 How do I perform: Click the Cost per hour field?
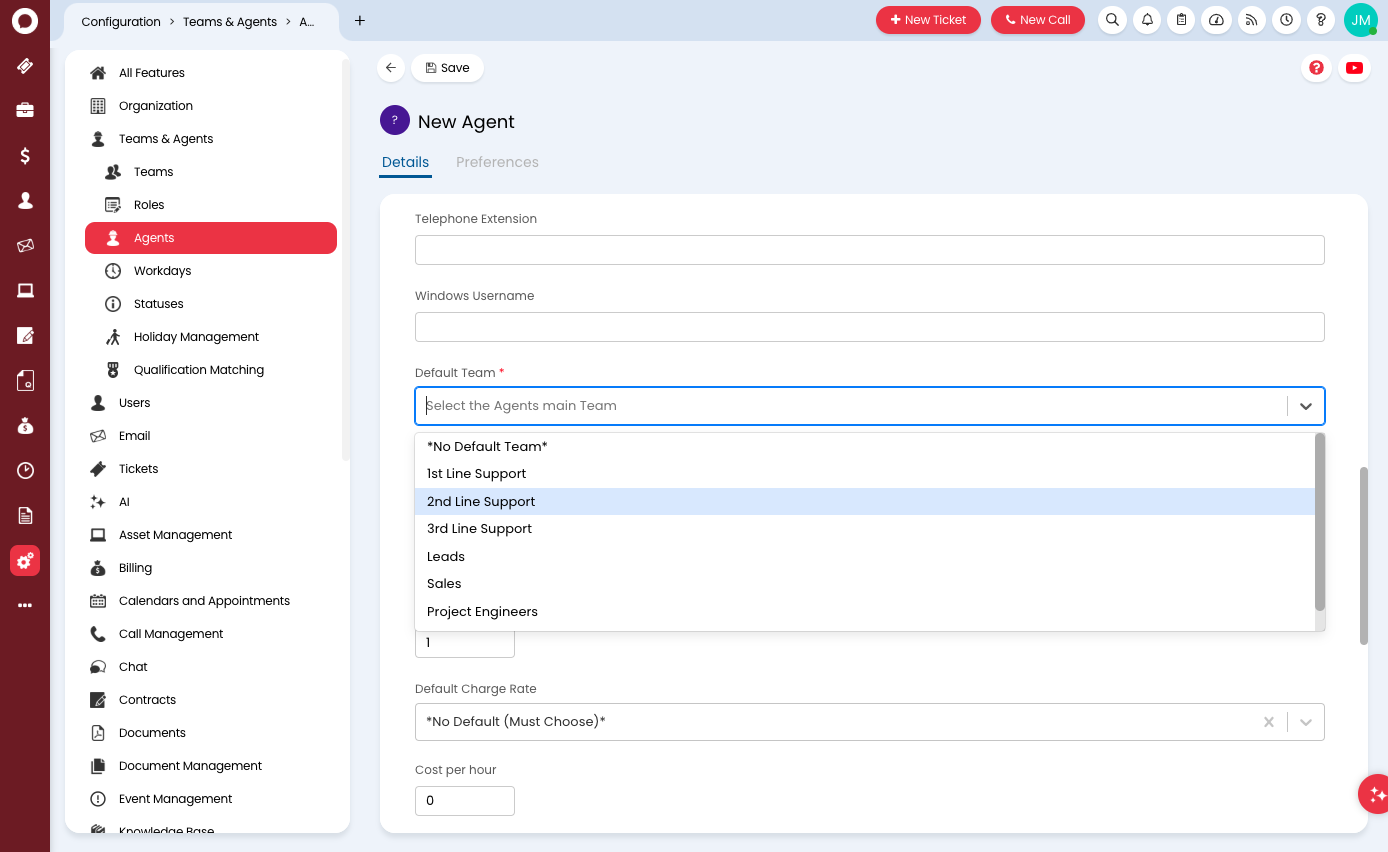click(x=465, y=801)
